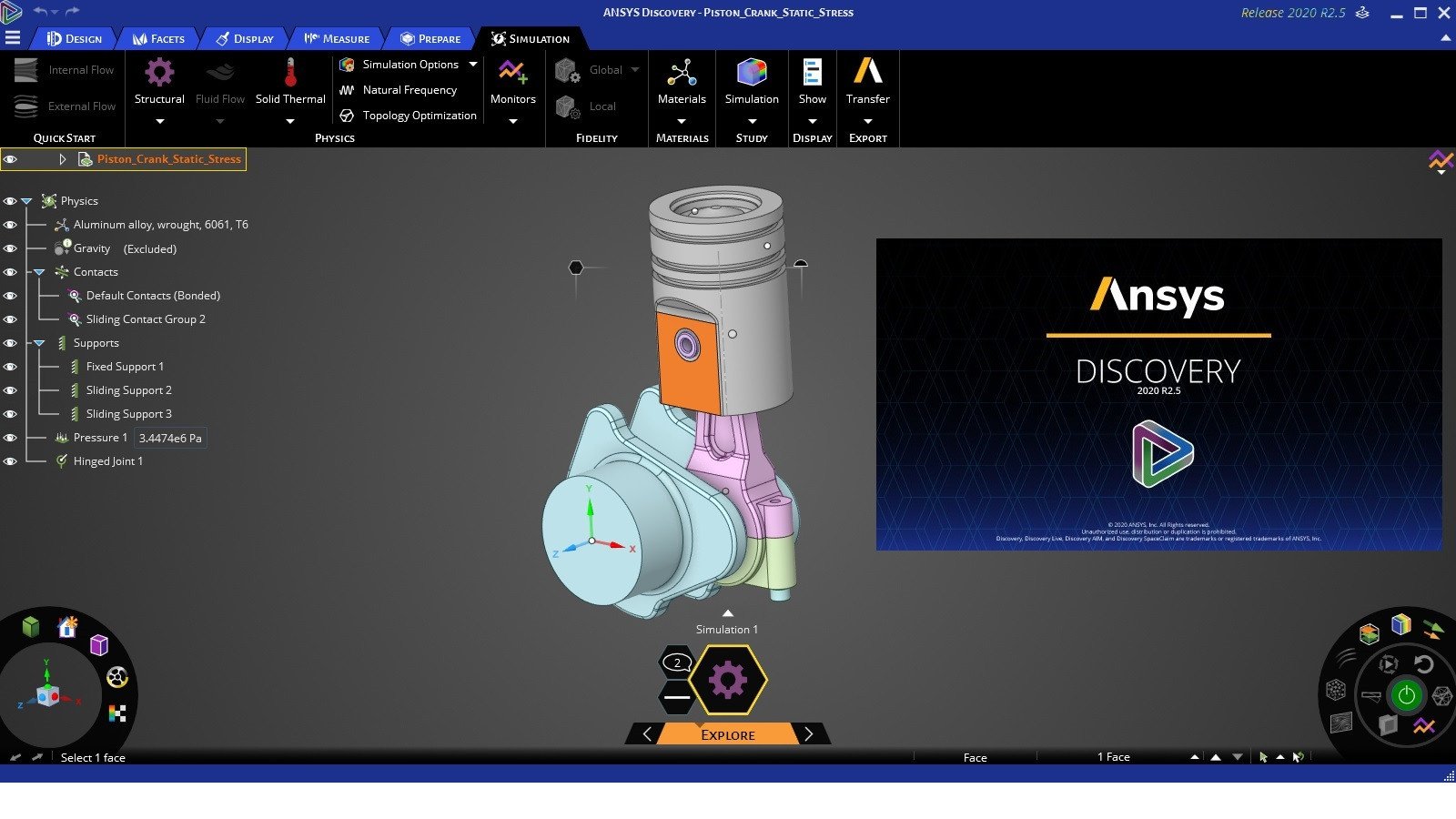Click the green and orange arrows vector icon
The width and height of the screenshot is (1456, 819).
point(1433,630)
